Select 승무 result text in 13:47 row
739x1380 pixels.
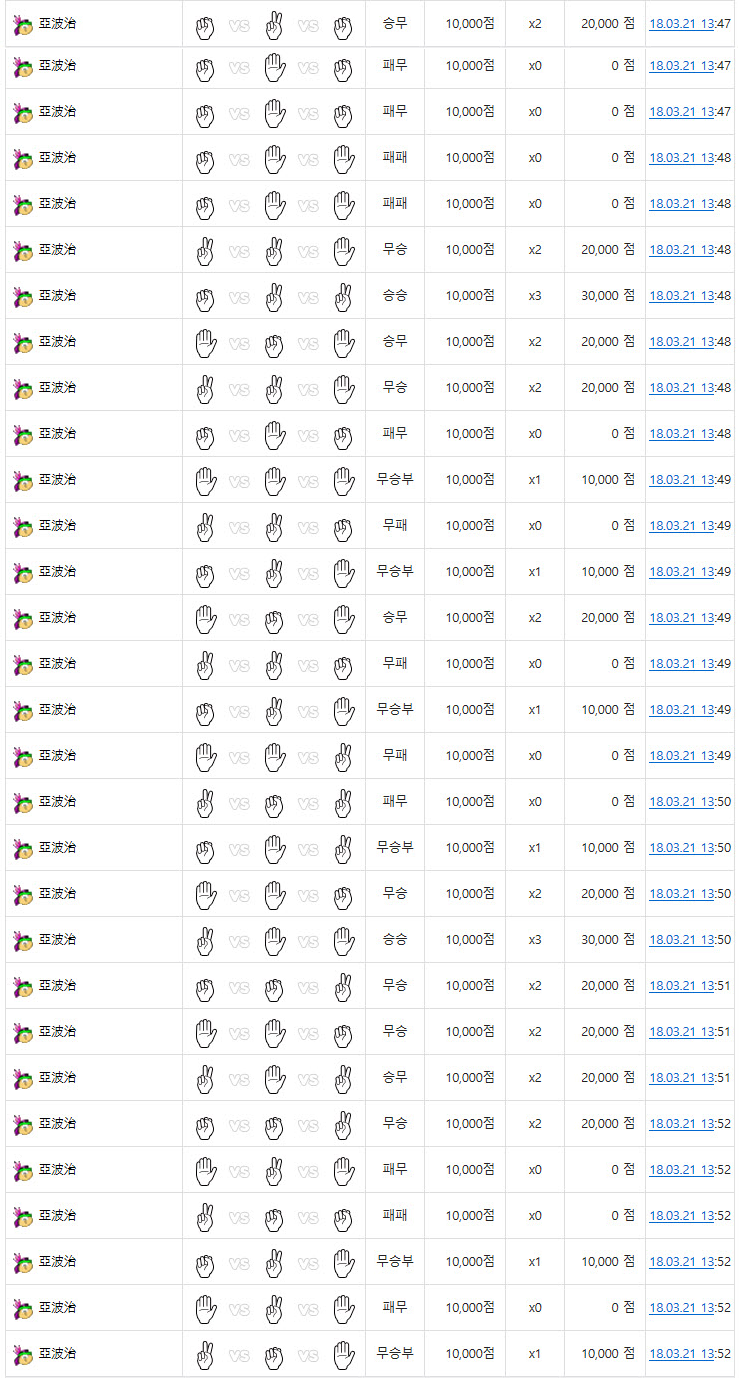point(395,22)
